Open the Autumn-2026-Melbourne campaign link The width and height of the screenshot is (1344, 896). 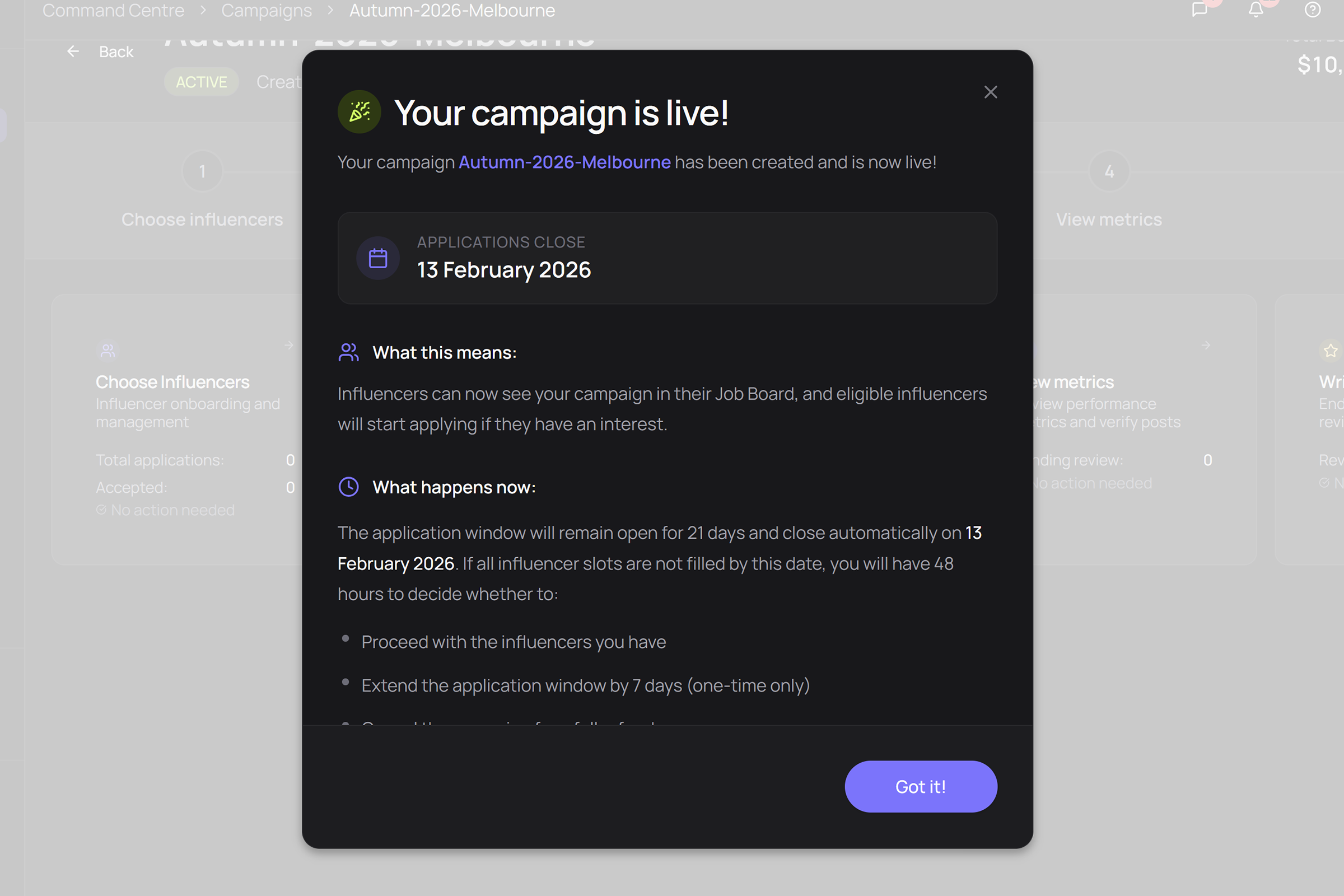click(564, 162)
